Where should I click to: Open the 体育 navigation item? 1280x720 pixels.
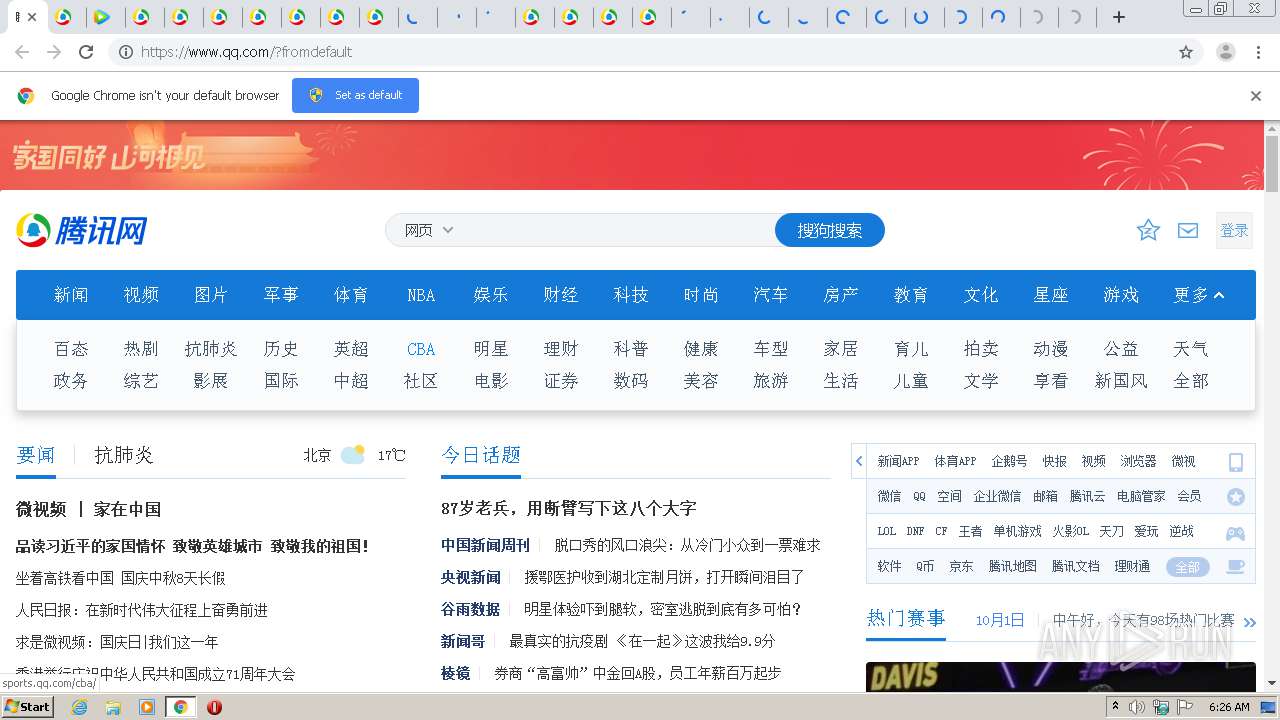[351, 295]
